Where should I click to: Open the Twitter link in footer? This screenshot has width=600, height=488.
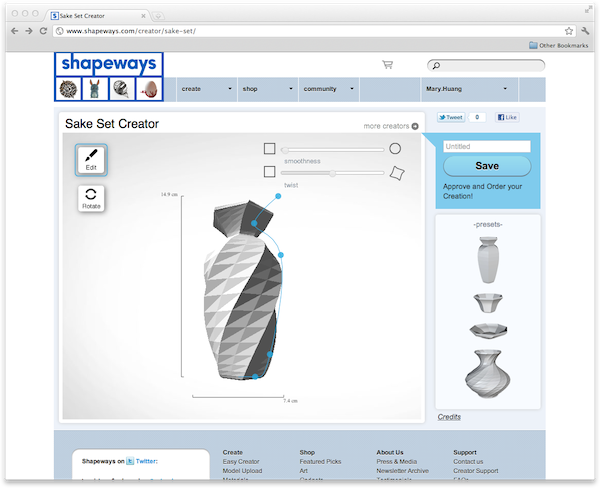point(147,461)
